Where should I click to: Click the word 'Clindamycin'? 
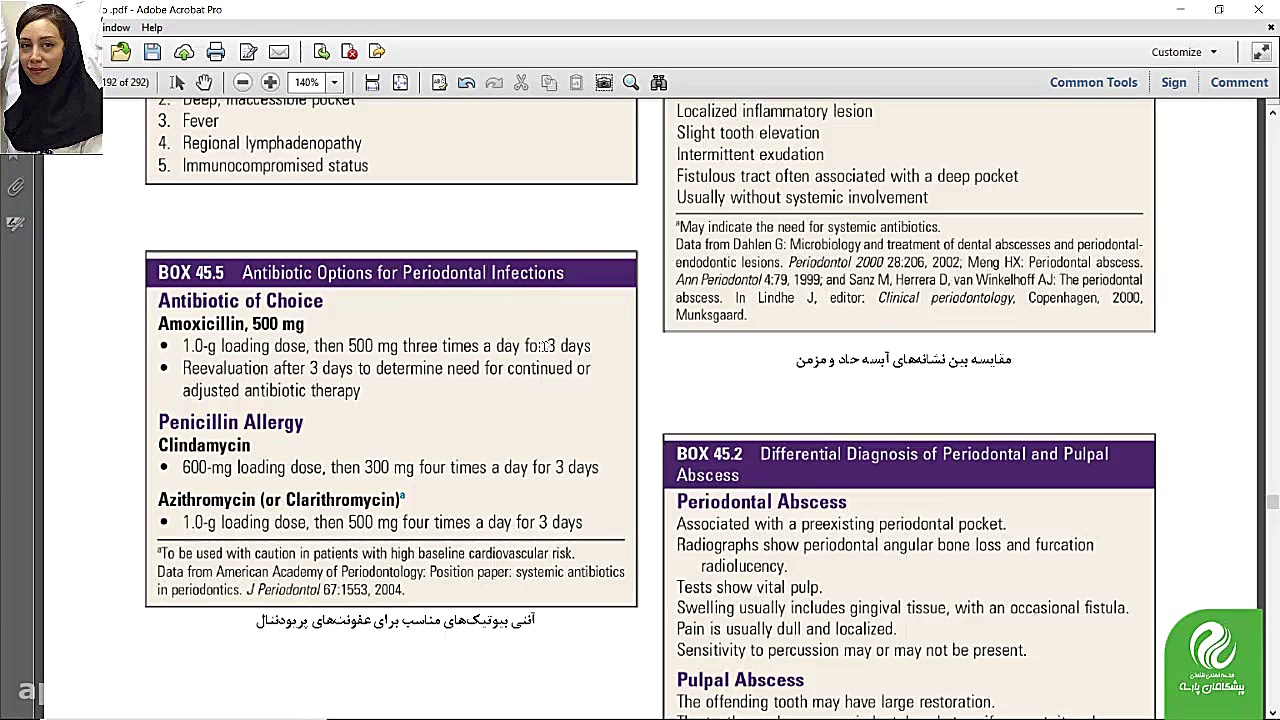(204, 445)
